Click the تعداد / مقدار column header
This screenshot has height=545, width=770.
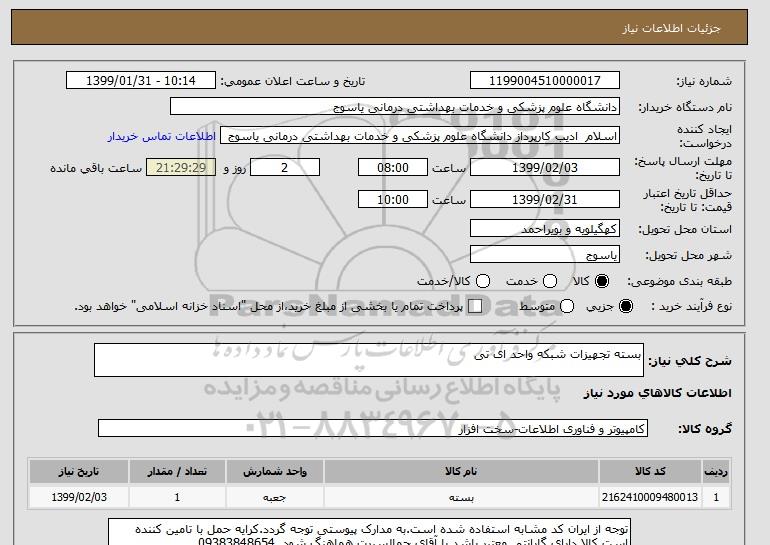[177, 471]
